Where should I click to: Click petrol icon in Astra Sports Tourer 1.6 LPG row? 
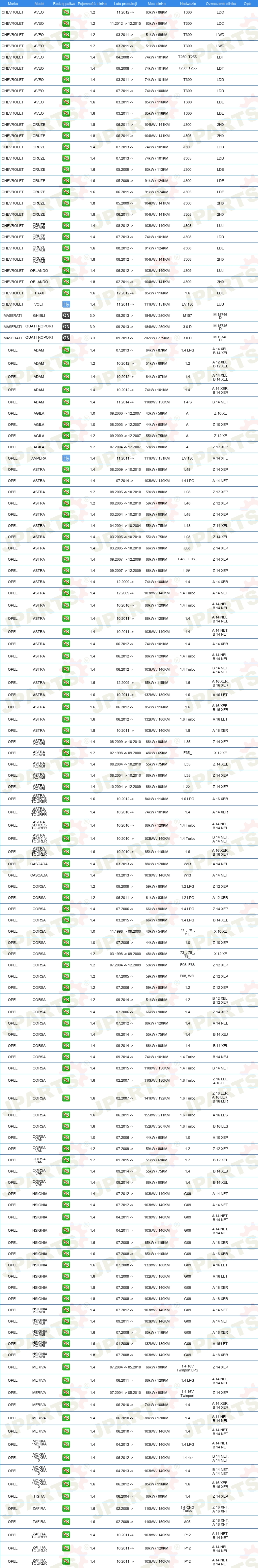[x=66, y=799]
